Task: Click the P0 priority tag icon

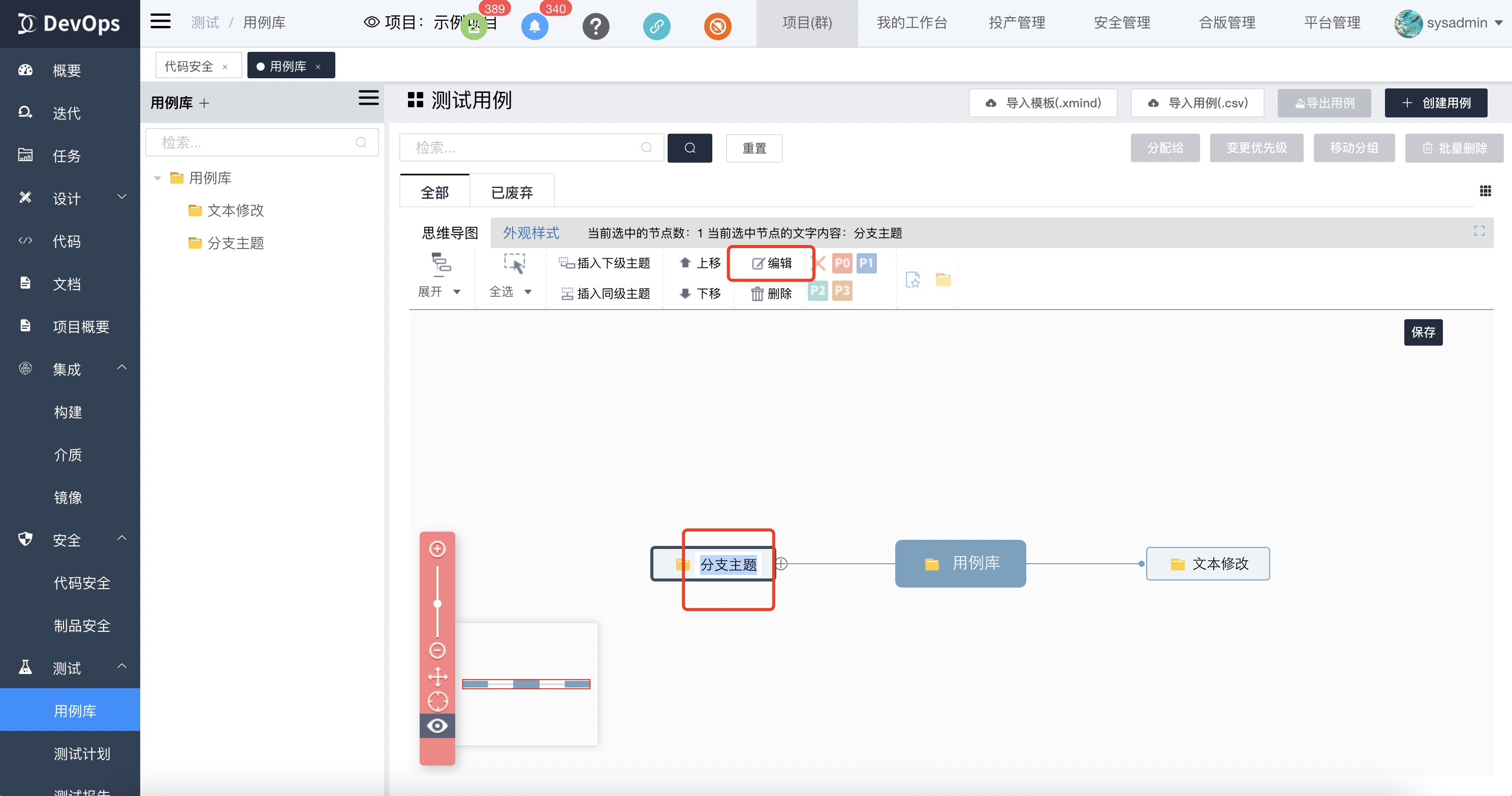Action: (x=842, y=263)
